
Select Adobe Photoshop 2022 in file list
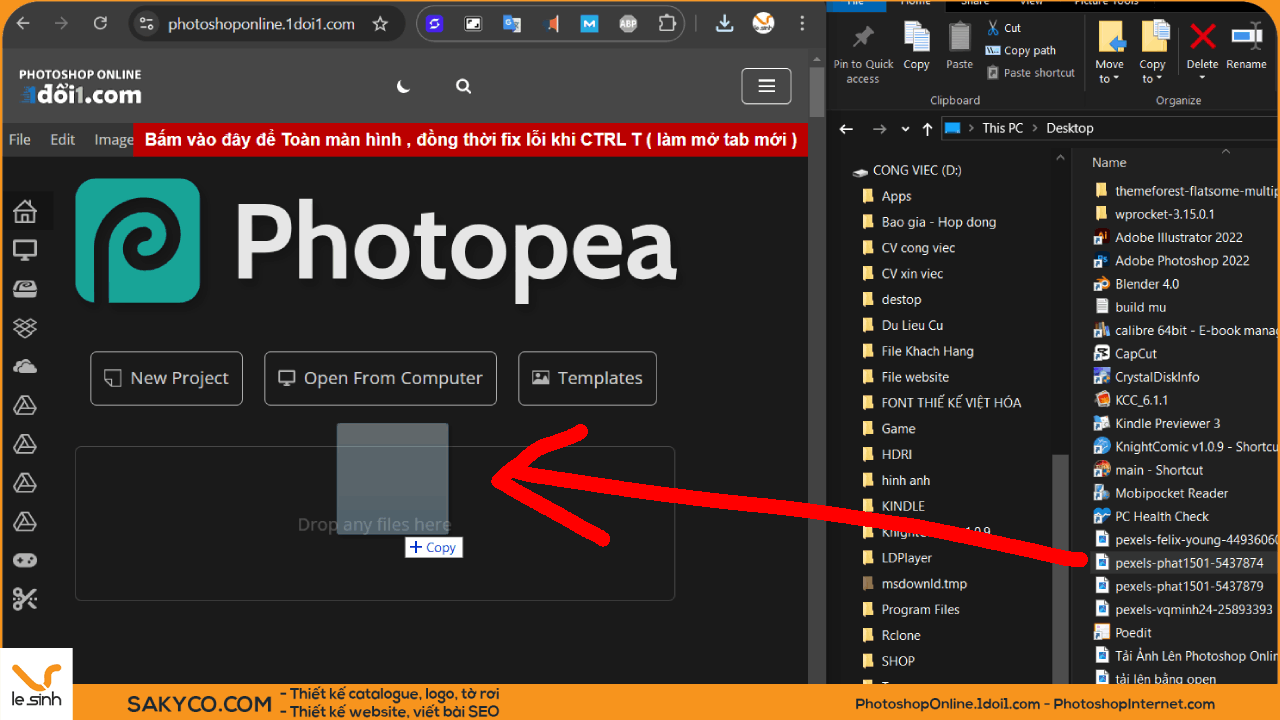click(1182, 261)
